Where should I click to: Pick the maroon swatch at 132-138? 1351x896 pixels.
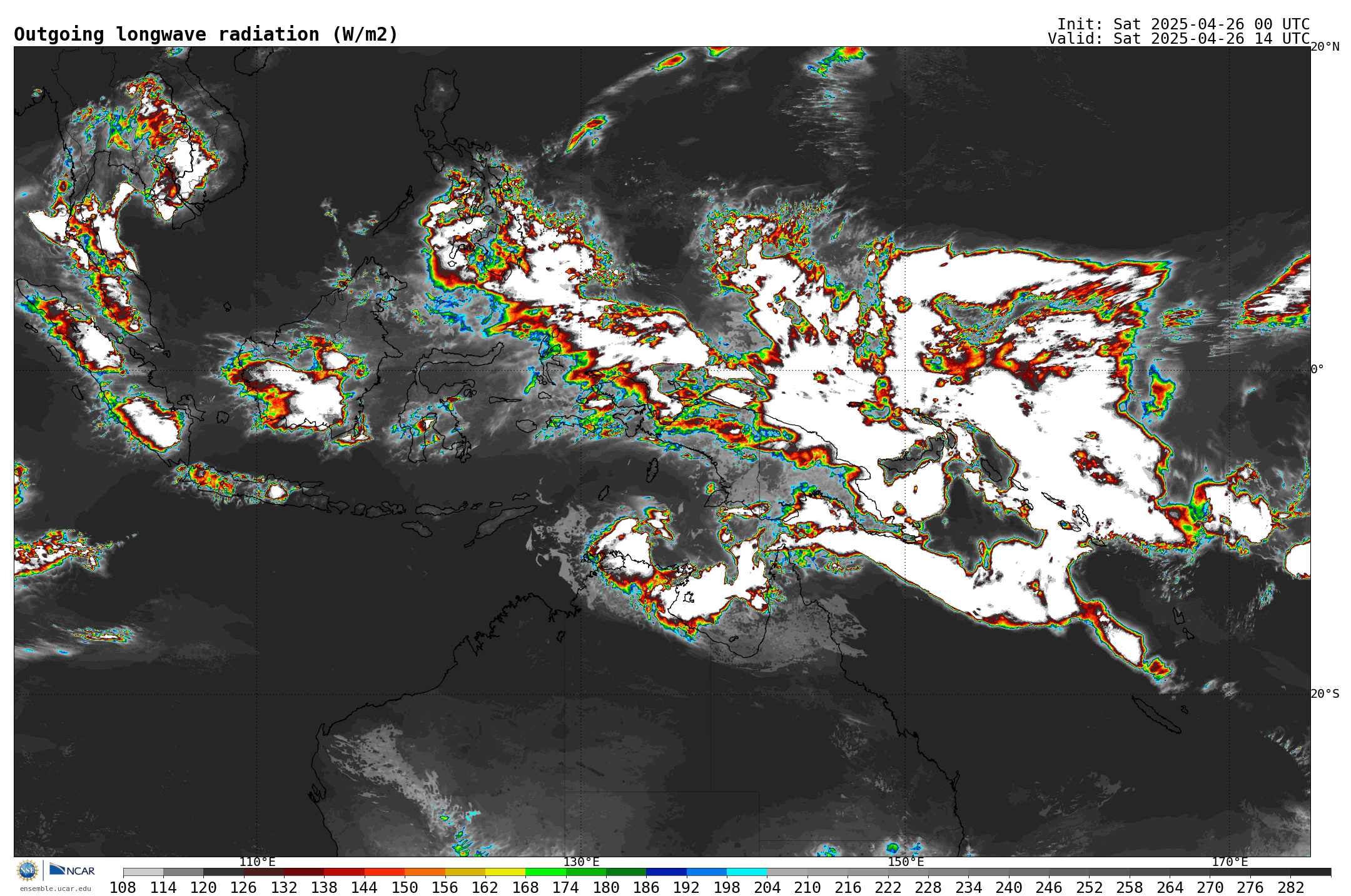(x=304, y=872)
